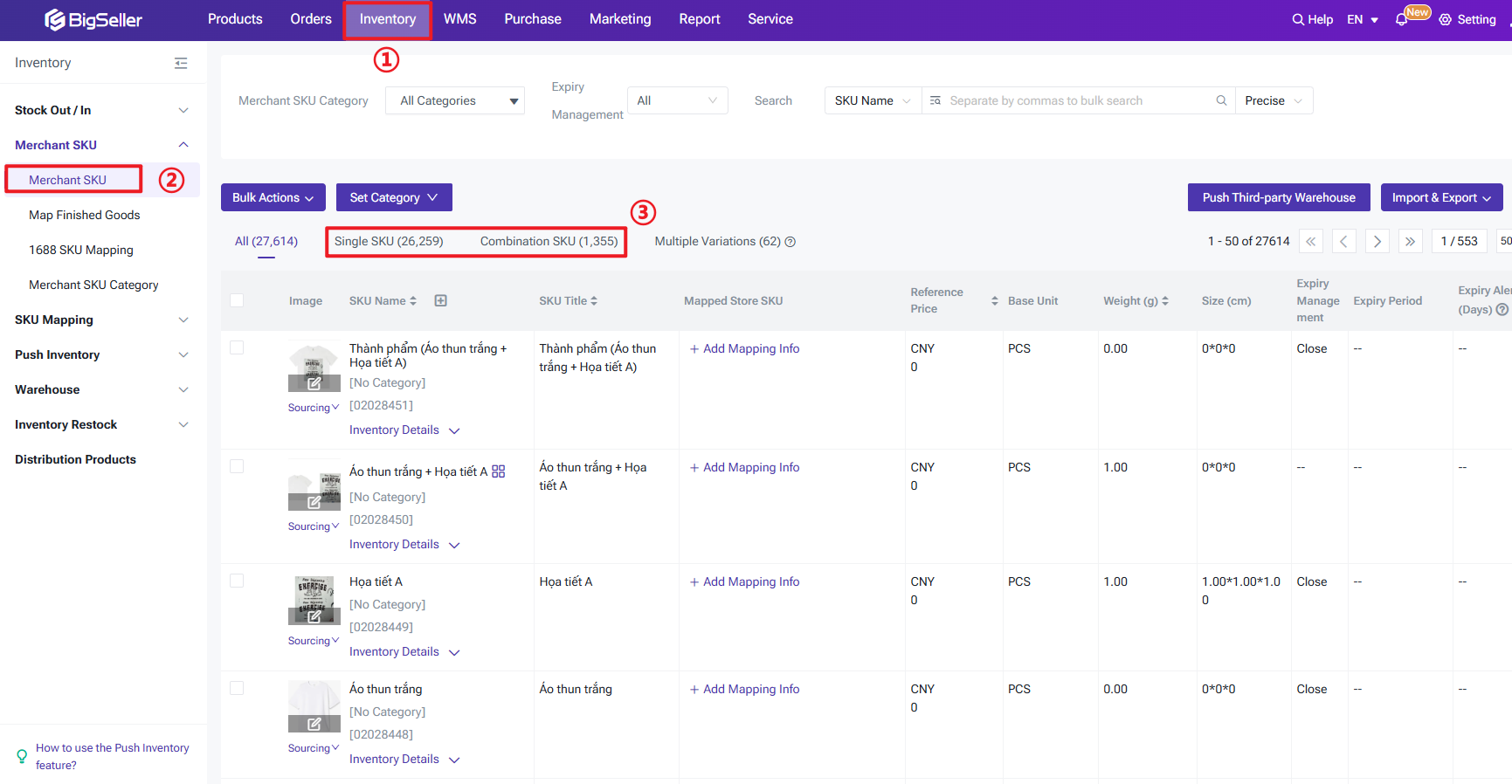
Task: Open the Bulk Actions dropdown
Action: 273,197
